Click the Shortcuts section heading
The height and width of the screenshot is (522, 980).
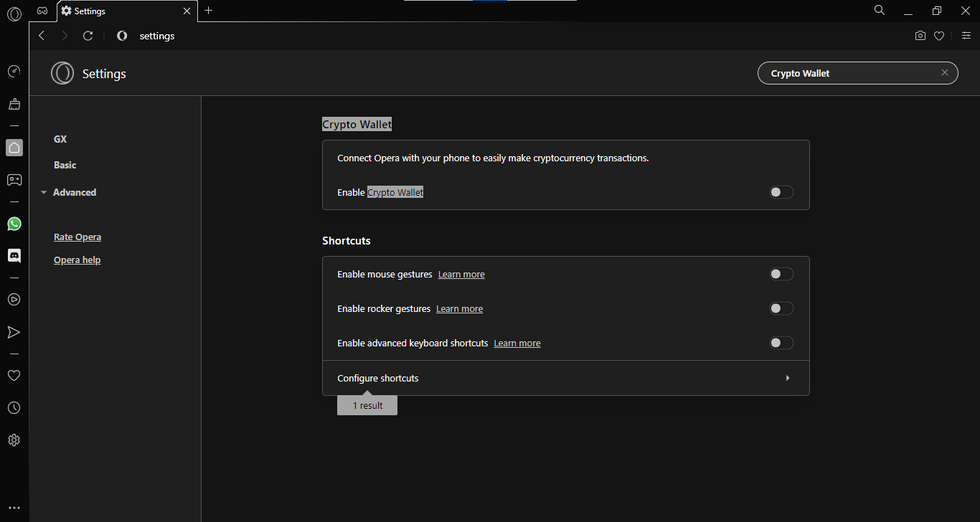[346, 241]
